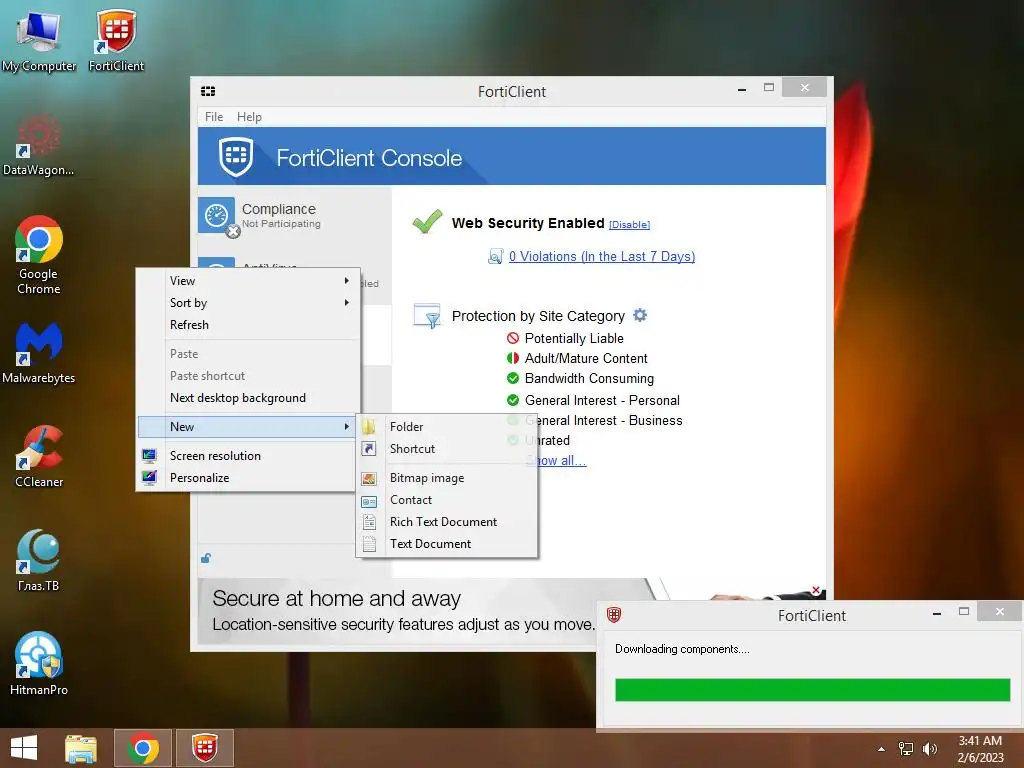Click General Interest - Personal text
This screenshot has height=768, width=1024.
[x=602, y=400]
